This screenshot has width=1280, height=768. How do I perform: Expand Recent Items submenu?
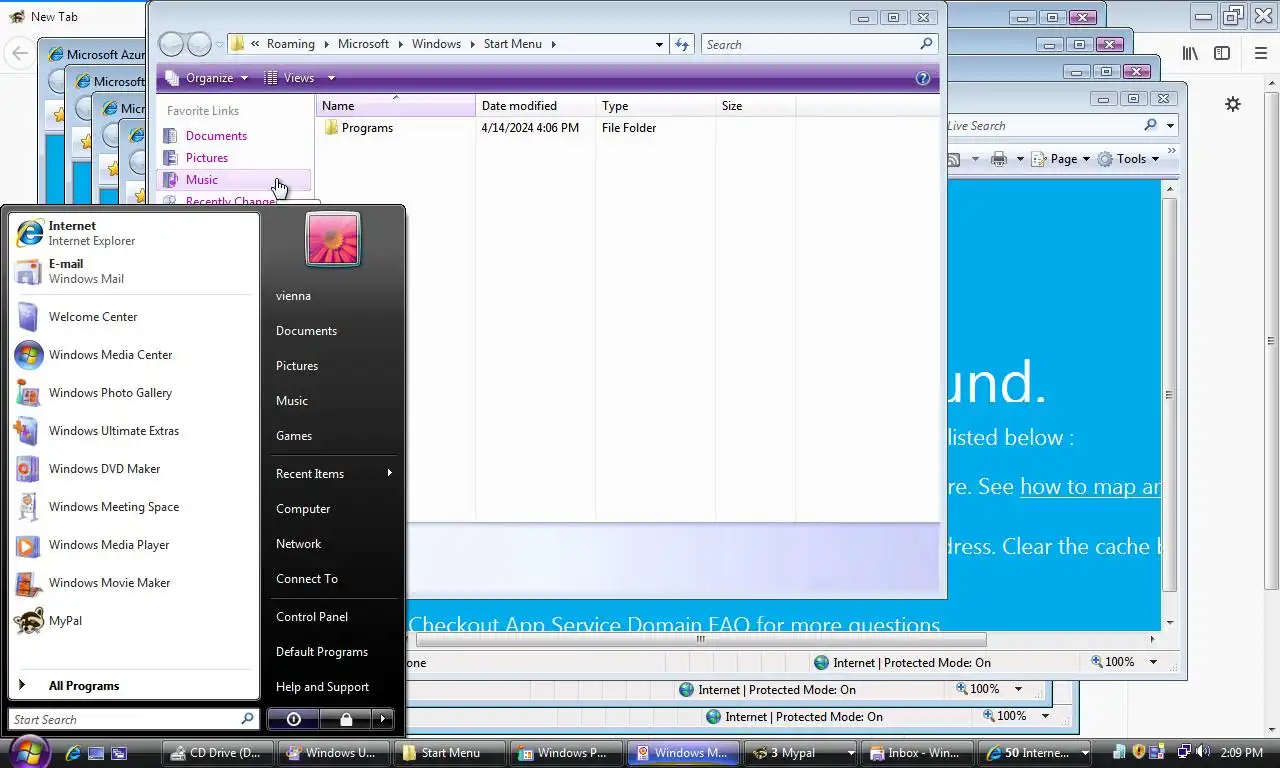click(x=334, y=474)
